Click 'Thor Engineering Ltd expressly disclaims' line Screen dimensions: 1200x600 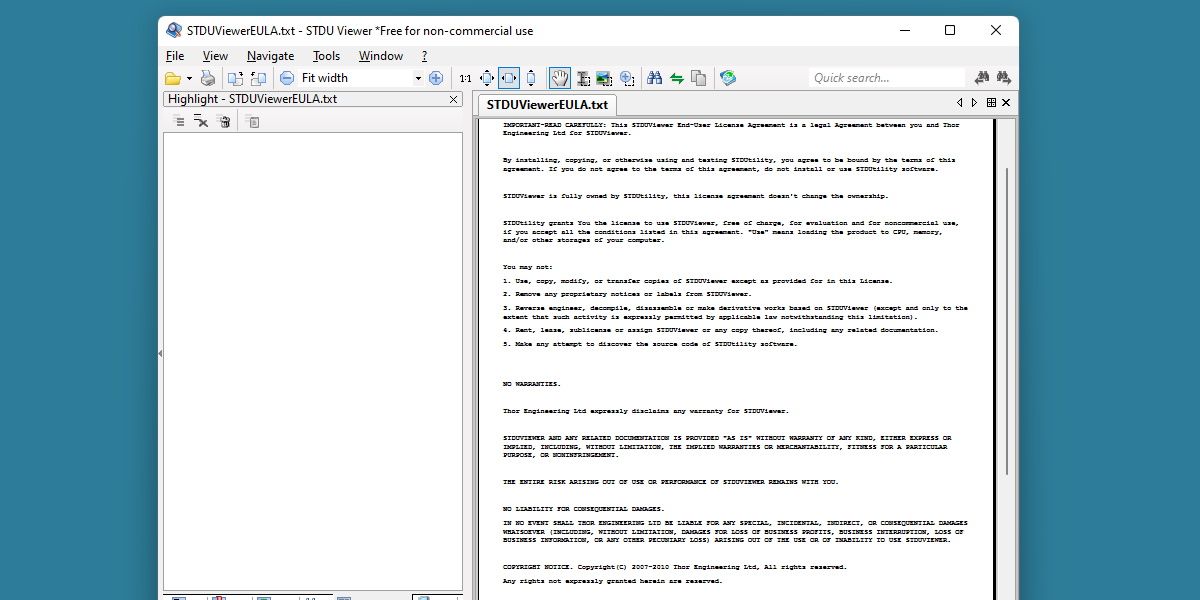coord(645,411)
